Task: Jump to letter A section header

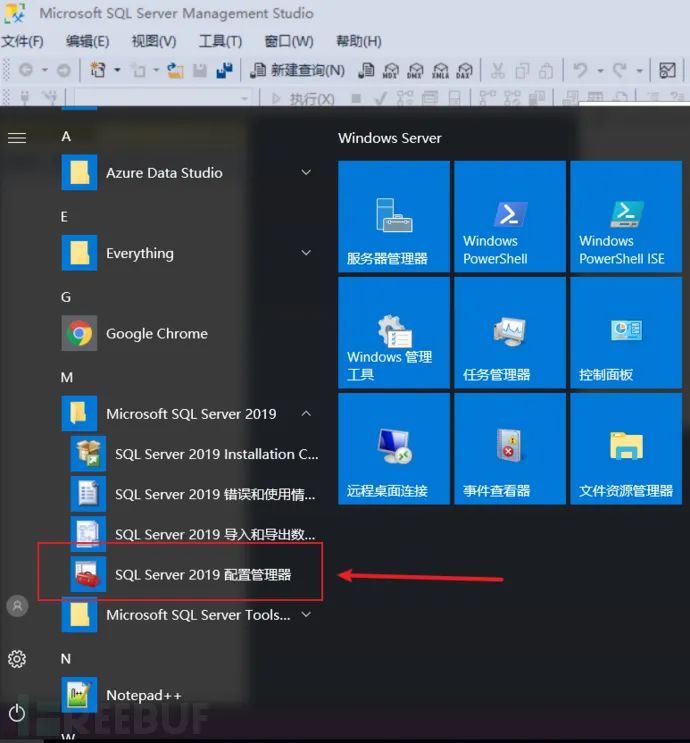Action: click(66, 136)
